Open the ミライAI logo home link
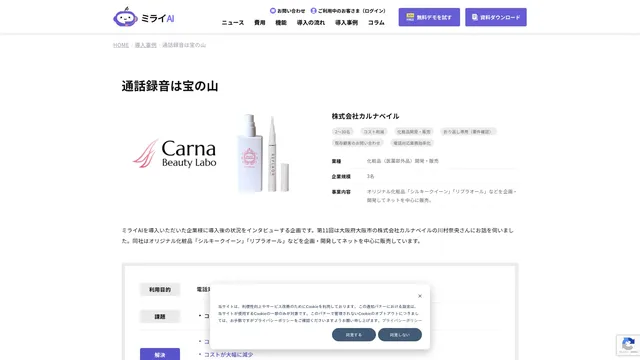 (144, 17)
